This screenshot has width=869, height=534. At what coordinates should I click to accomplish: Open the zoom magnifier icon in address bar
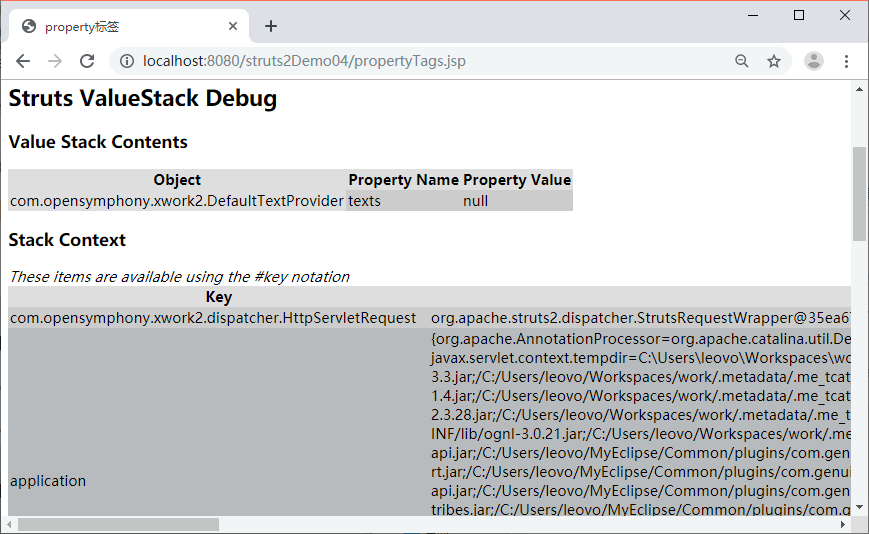point(742,61)
